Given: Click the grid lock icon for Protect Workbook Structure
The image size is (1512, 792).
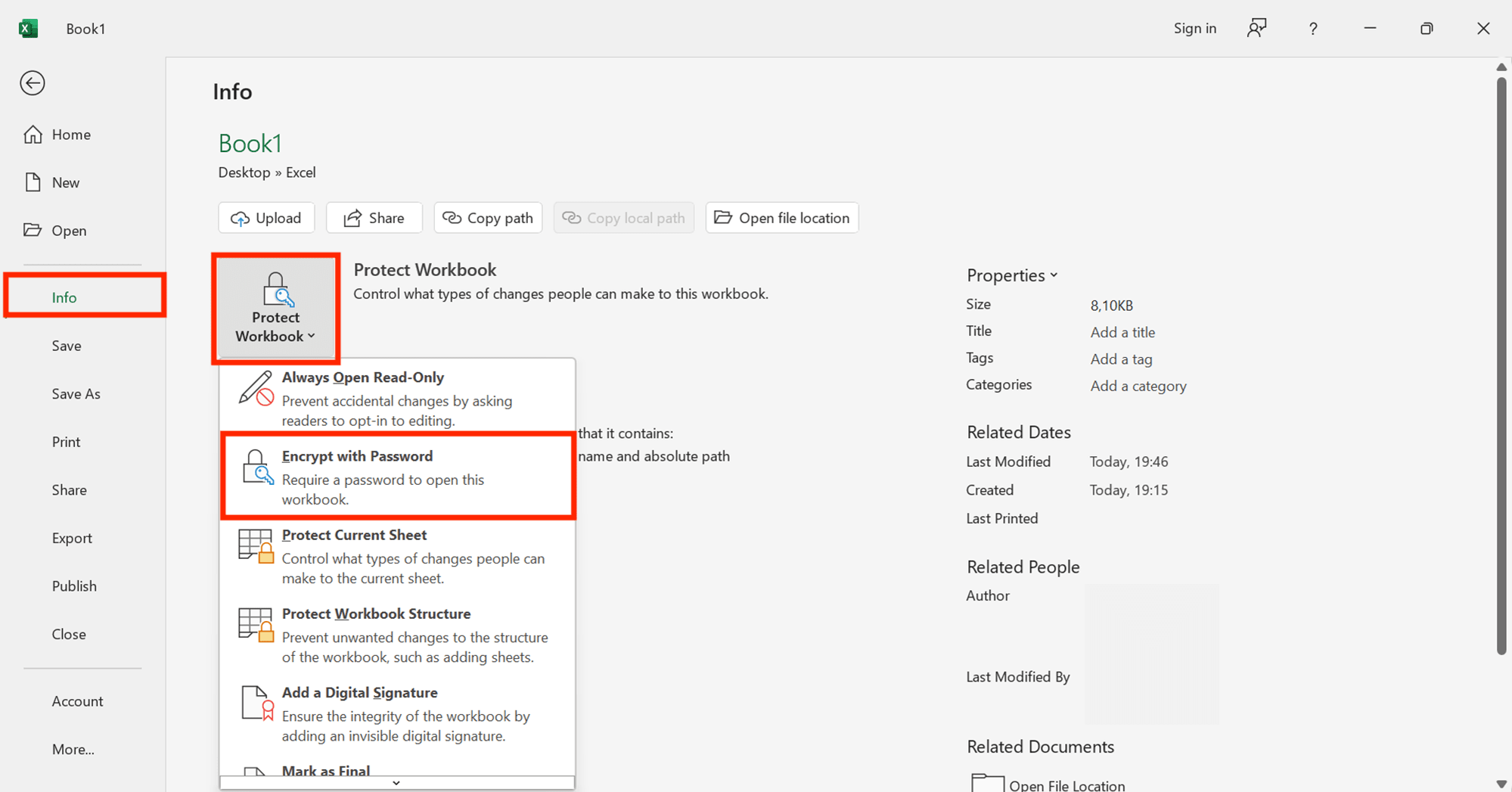Looking at the screenshot, I should [256, 625].
